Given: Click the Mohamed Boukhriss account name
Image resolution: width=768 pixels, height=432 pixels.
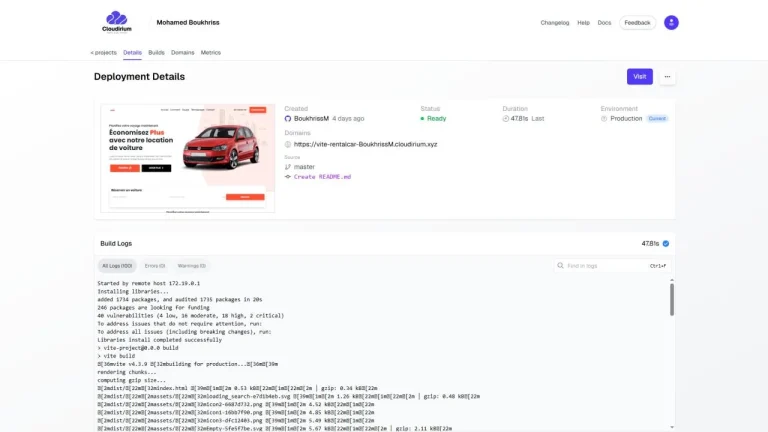Looking at the screenshot, I should click(188, 23).
